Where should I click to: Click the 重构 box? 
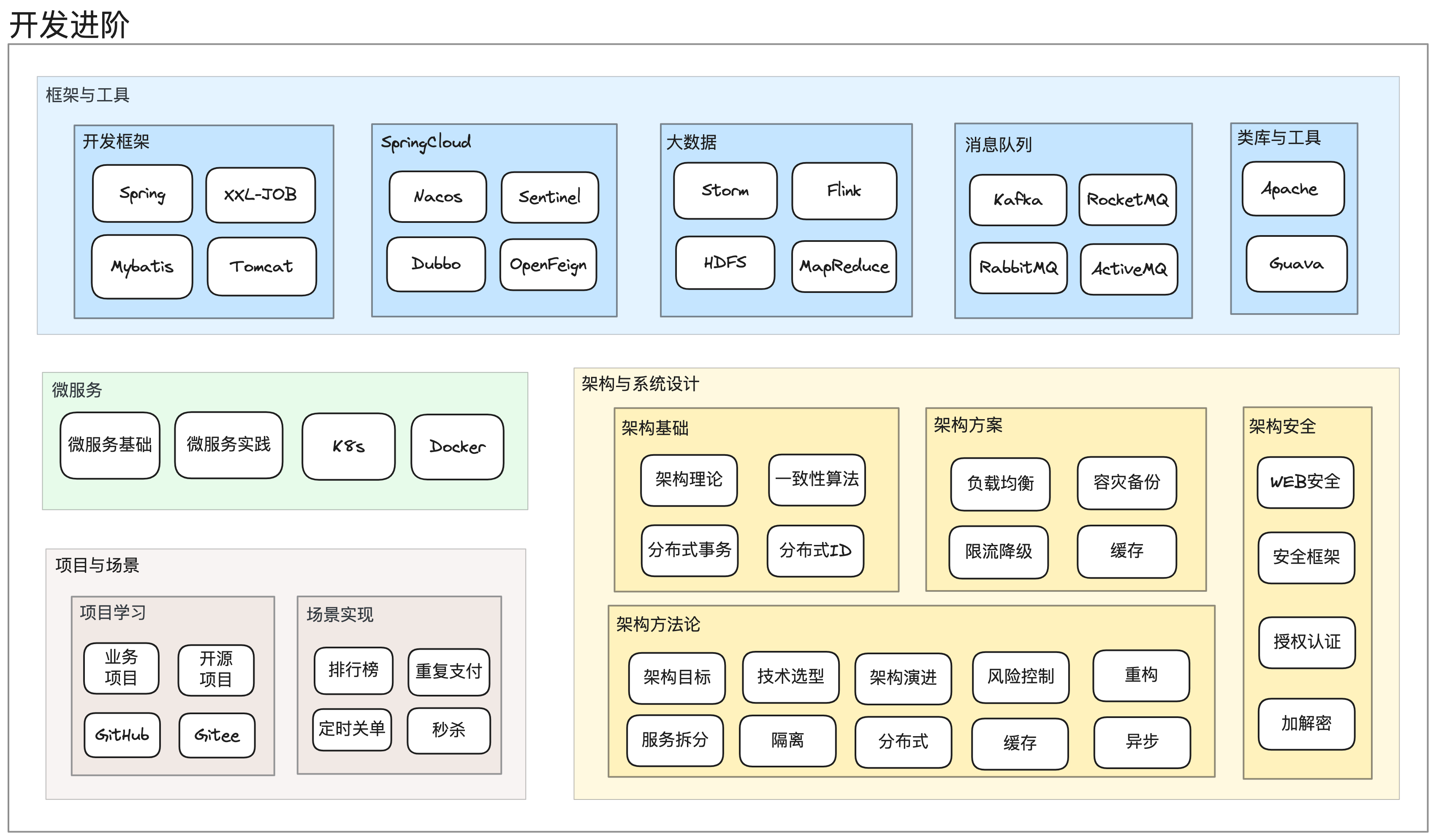[1141, 676]
